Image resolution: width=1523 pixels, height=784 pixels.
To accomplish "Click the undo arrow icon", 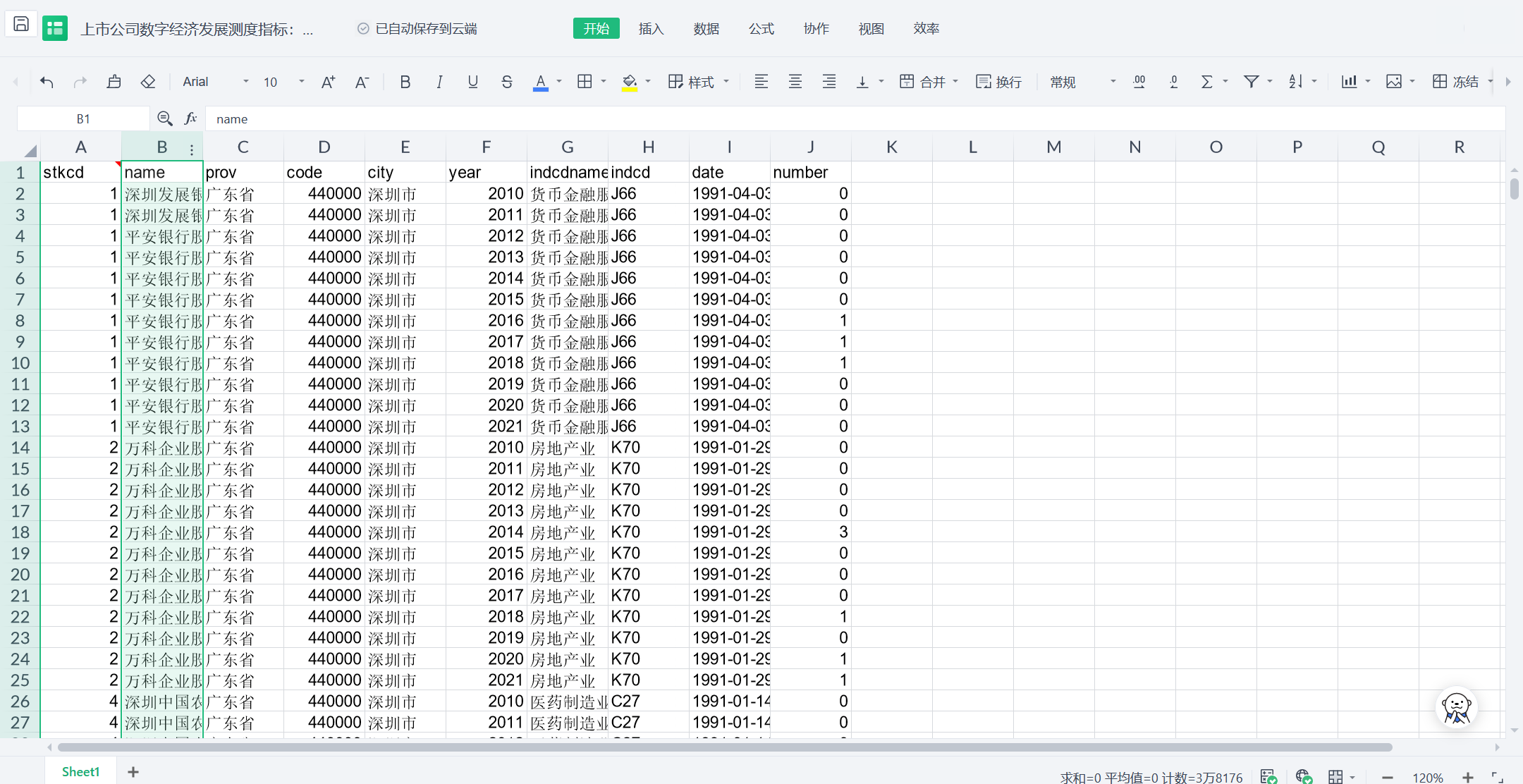I will click(x=47, y=82).
